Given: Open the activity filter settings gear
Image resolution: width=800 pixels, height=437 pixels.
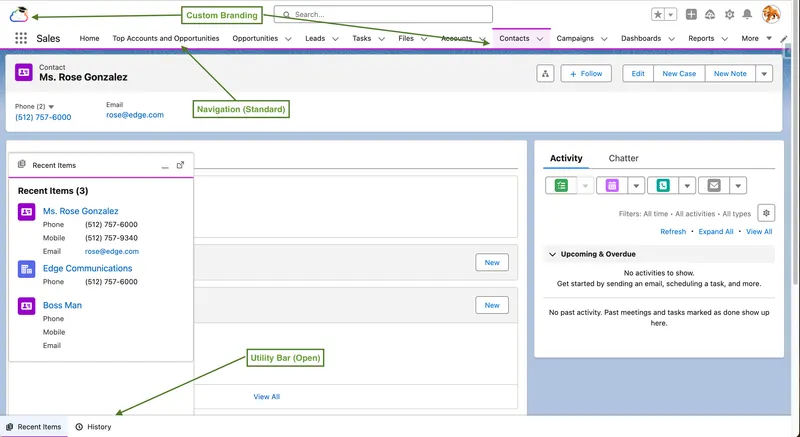Looking at the screenshot, I should click(766, 214).
